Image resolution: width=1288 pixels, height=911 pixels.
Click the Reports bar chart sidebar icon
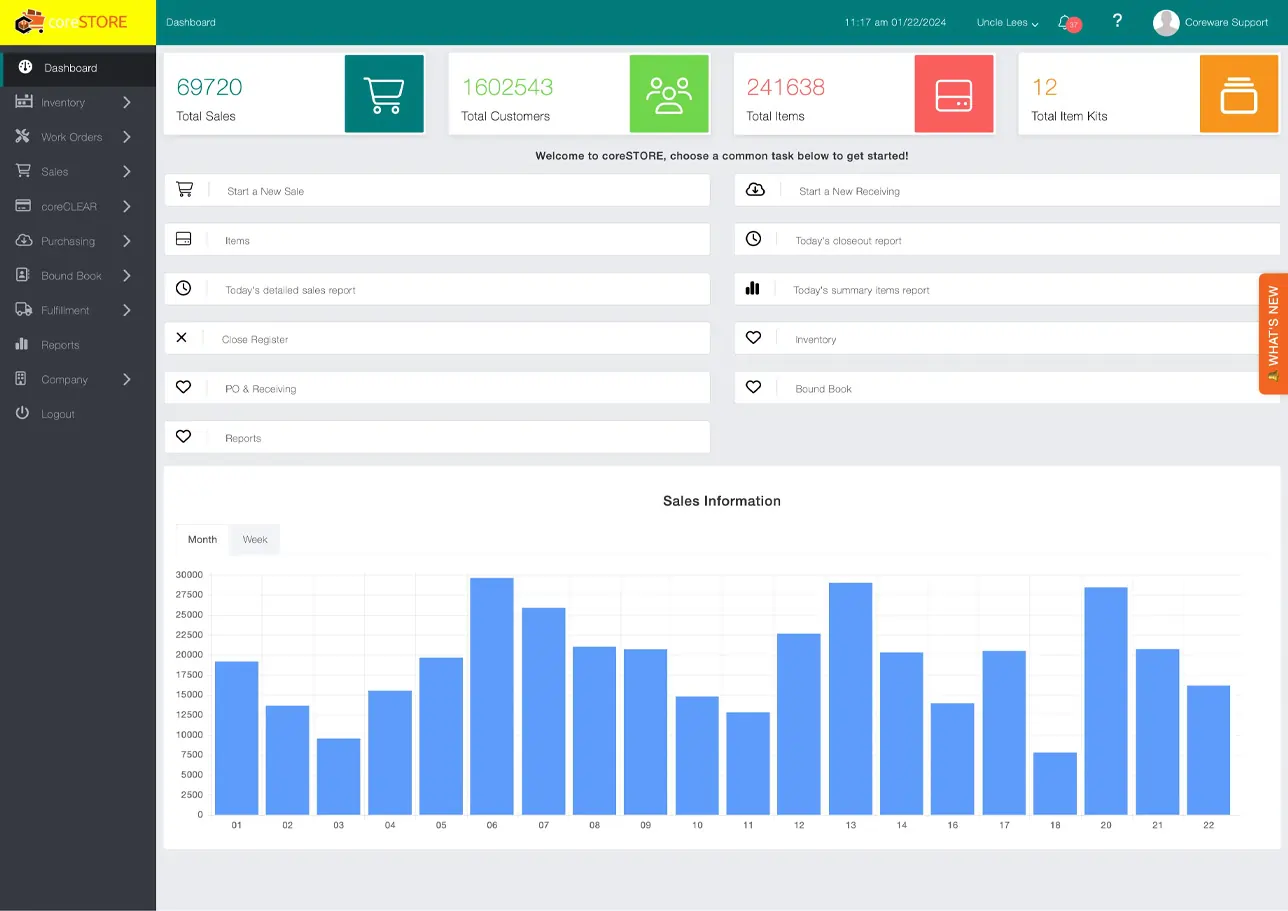coord(22,344)
